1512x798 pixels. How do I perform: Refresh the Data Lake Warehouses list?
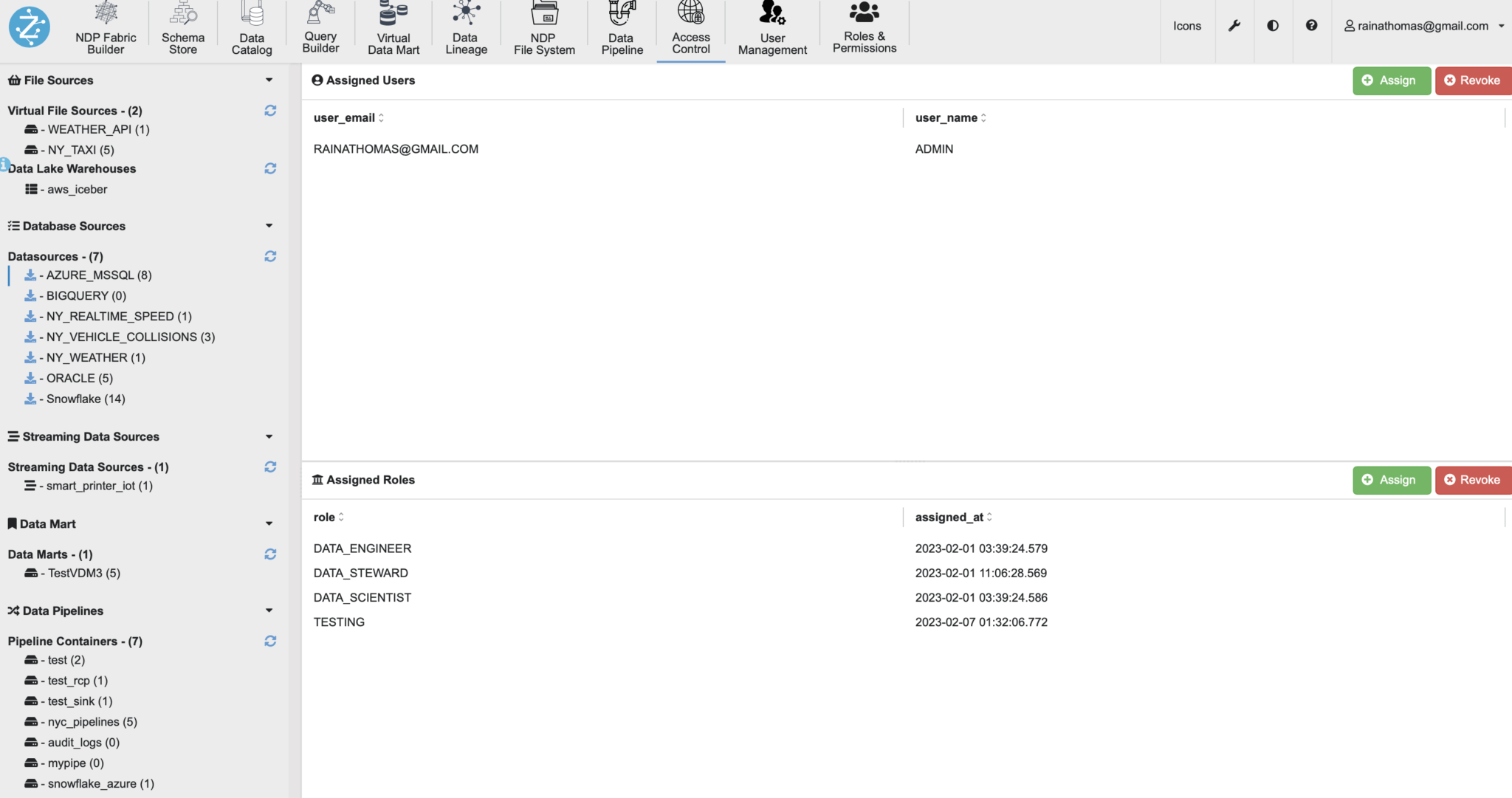270,169
